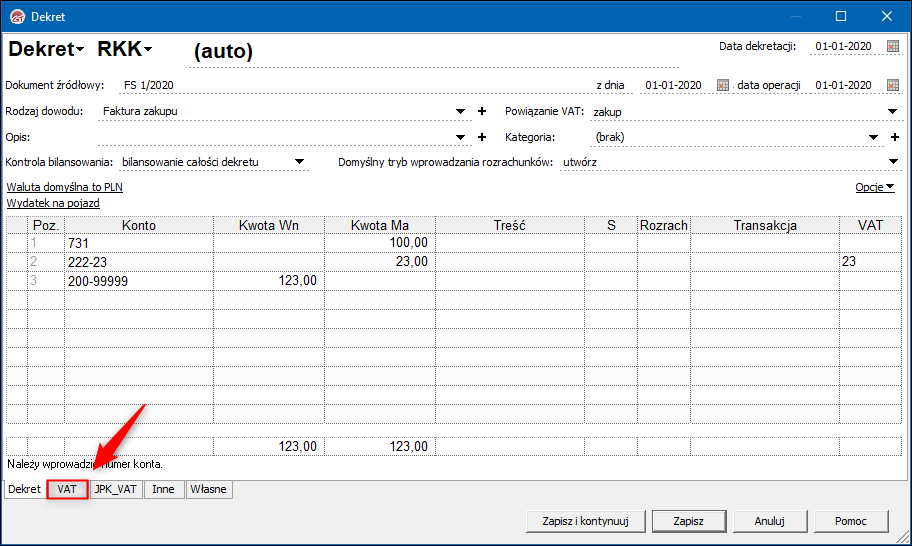The width and height of the screenshot is (912, 546).
Task: Select account cell 200-99999
Action: click(x=138, y=281)
